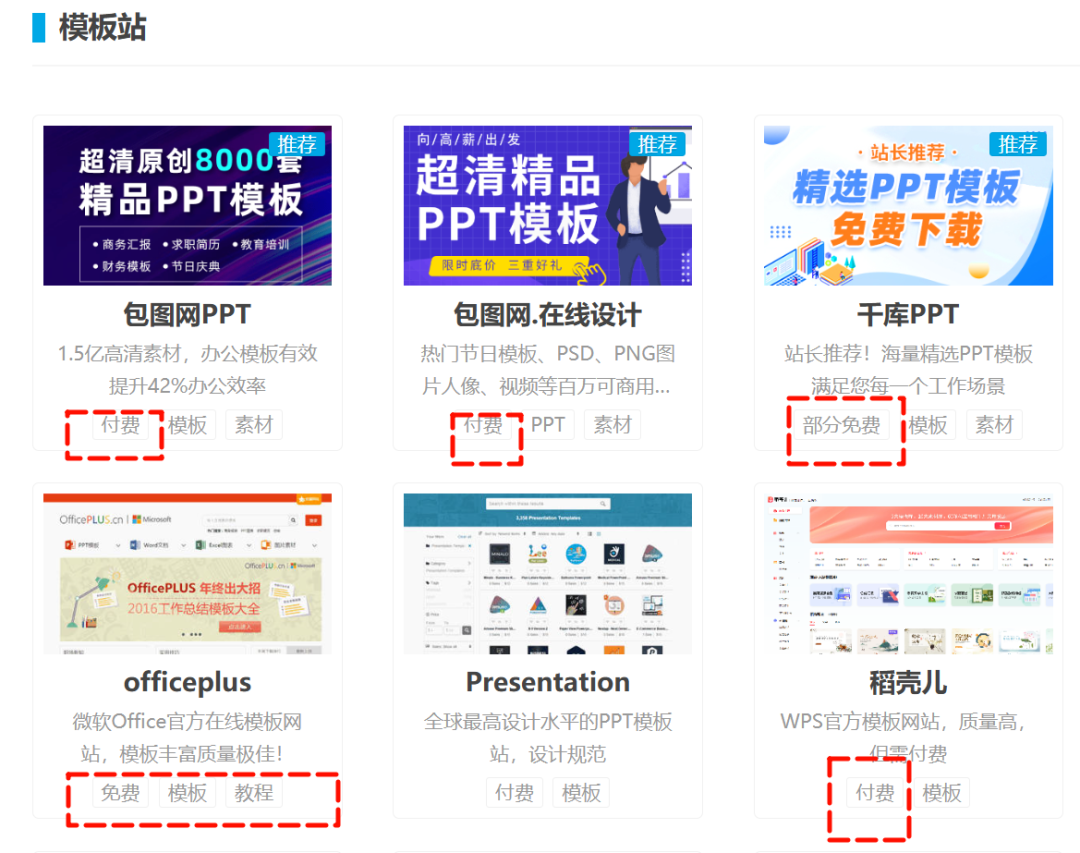Open the 包图网PPT site link

click(x=186, y=313)
